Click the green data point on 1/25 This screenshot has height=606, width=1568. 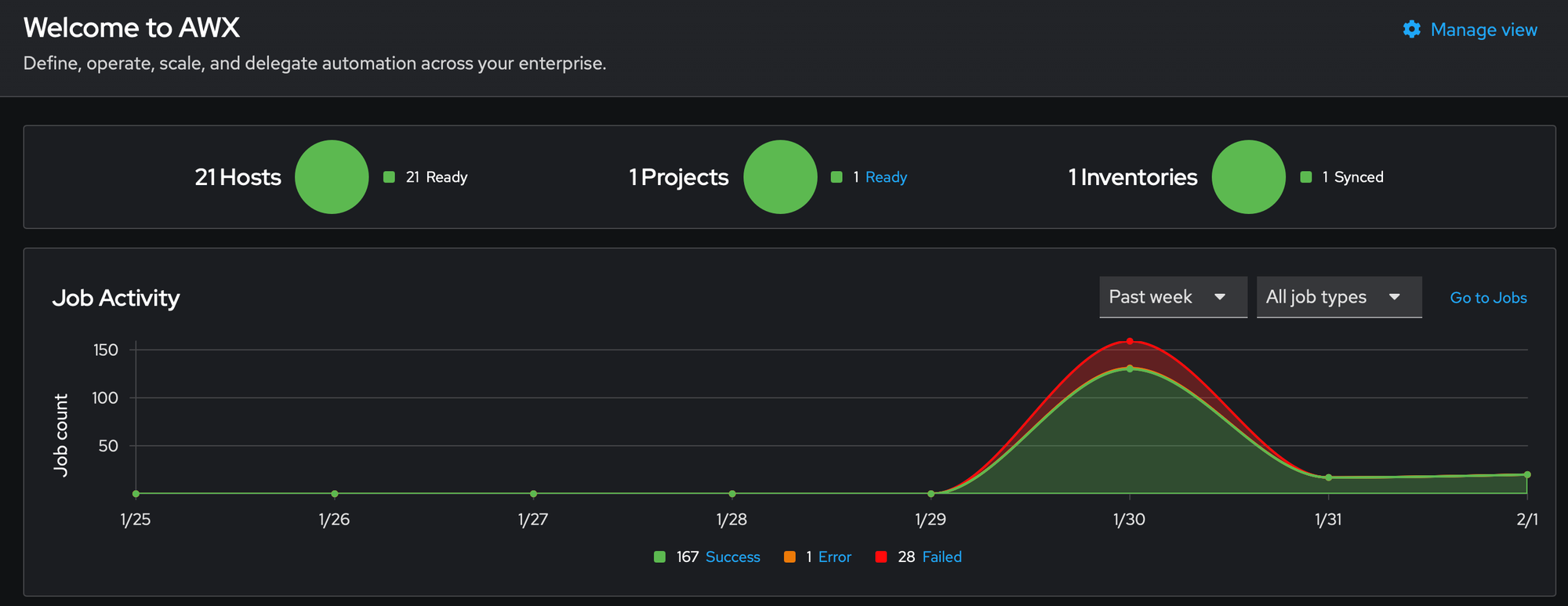pyautogui.click(x=136, y=494)
